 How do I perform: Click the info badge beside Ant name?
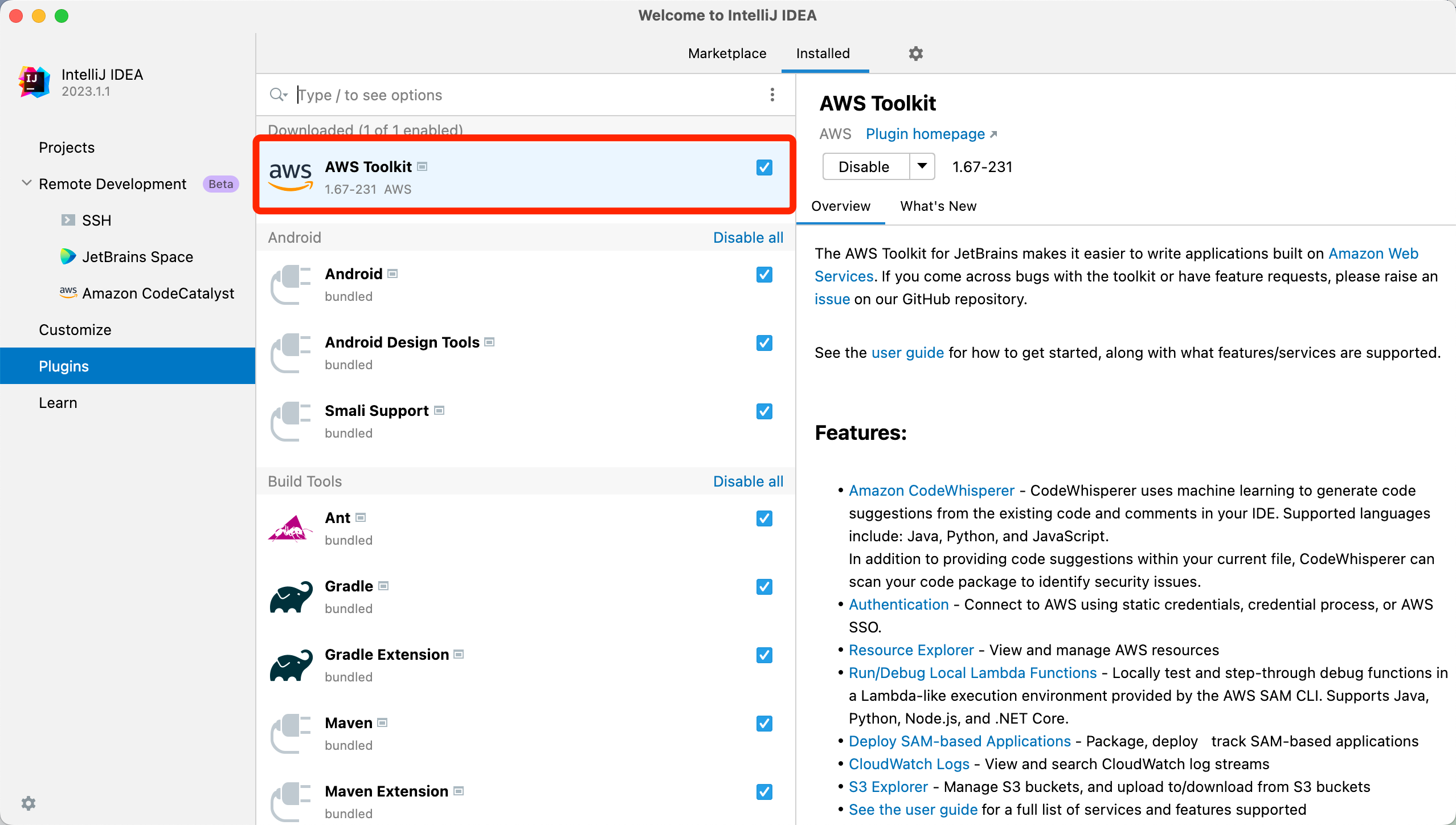361,517
